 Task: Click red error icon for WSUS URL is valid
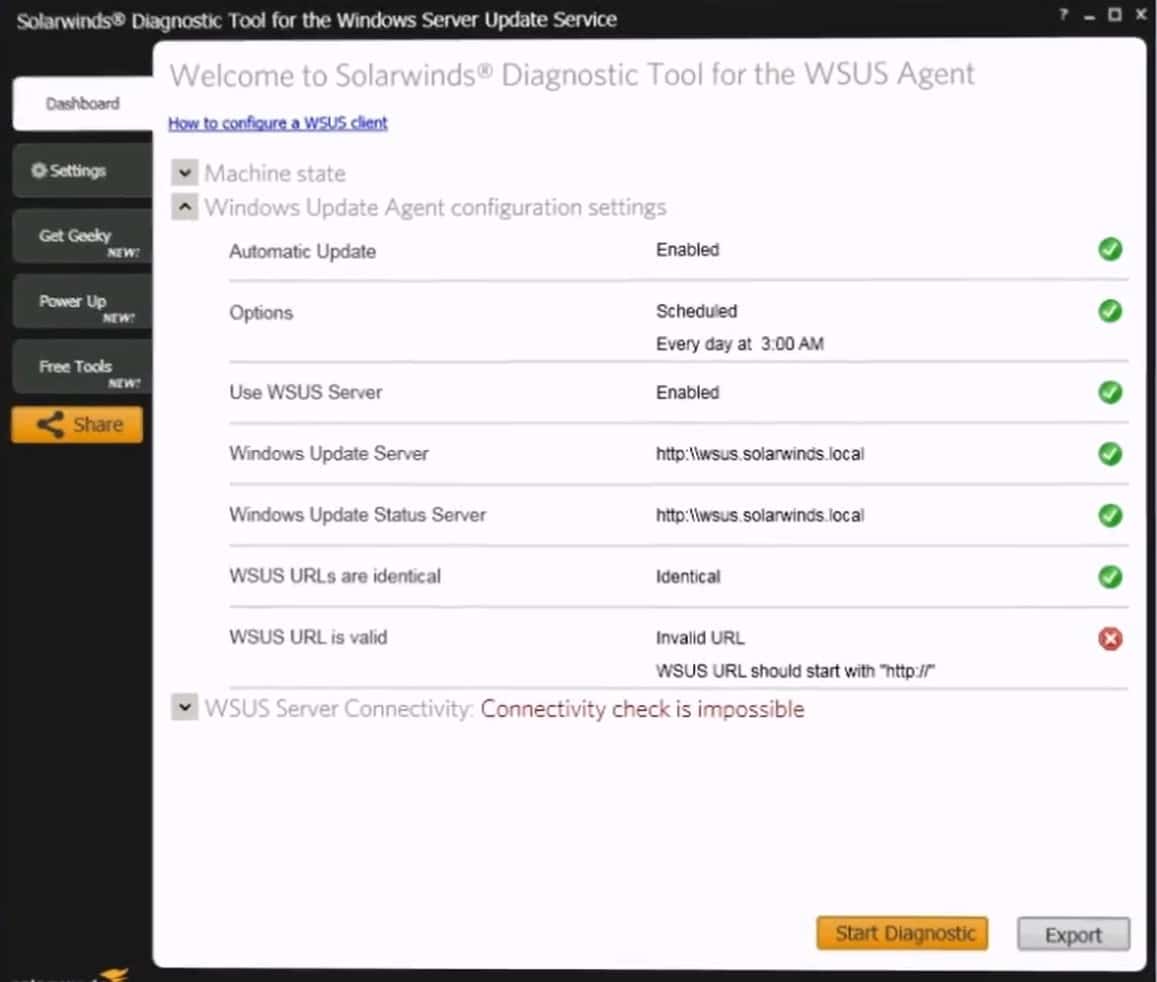tap(1110, 638)
